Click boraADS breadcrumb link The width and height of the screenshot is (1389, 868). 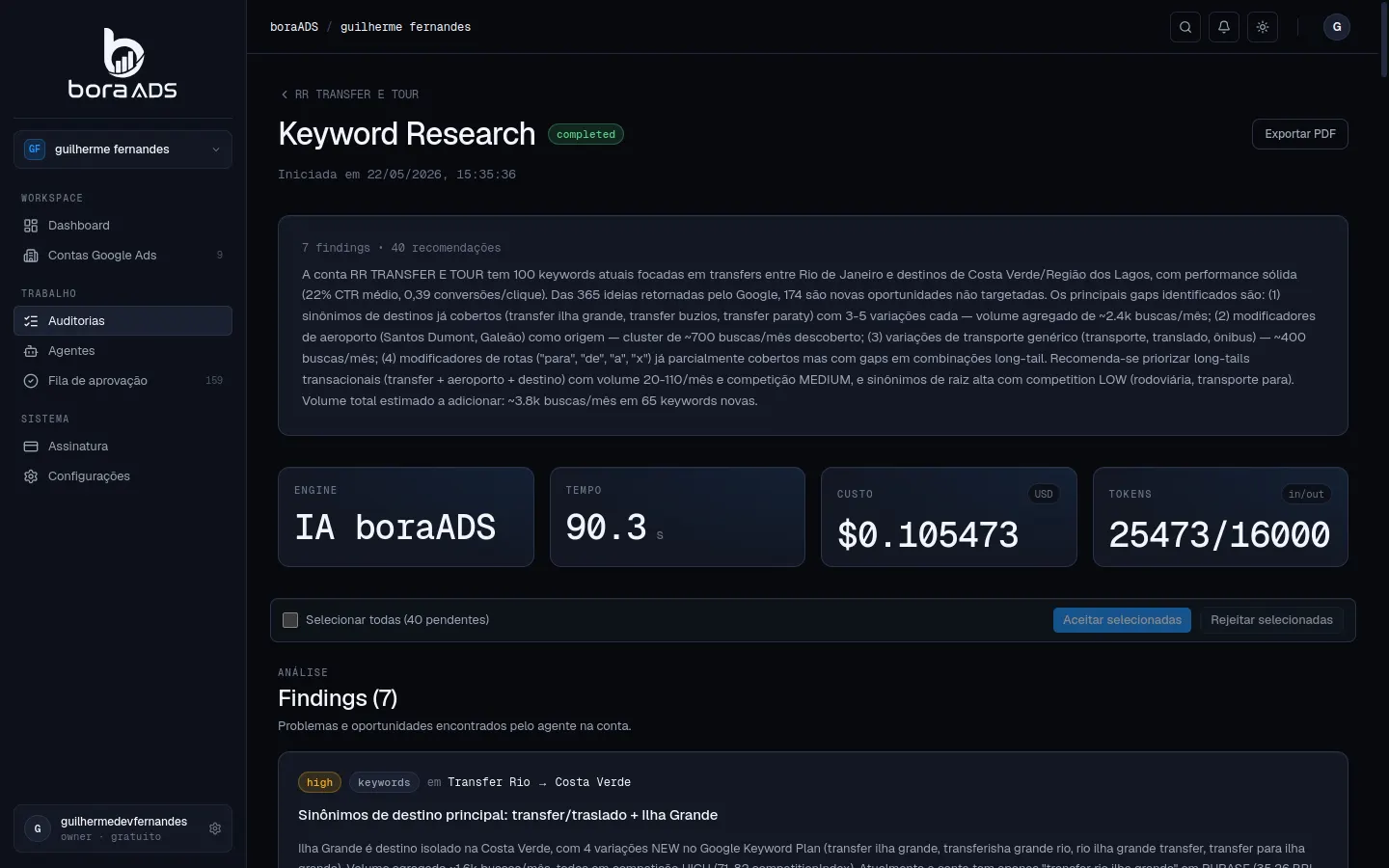pyautogui.click(x=294, y=27)
